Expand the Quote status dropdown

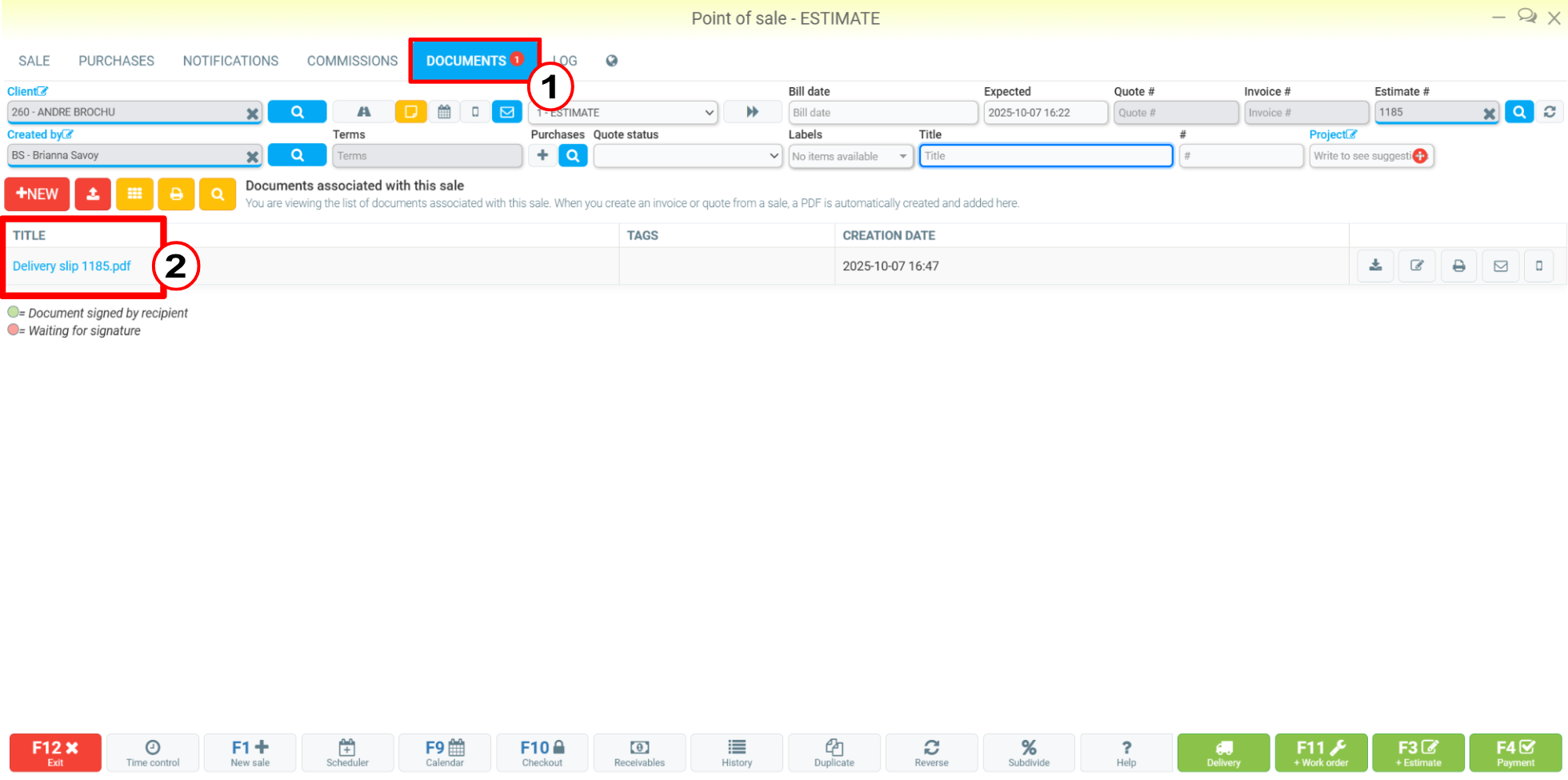687,156
